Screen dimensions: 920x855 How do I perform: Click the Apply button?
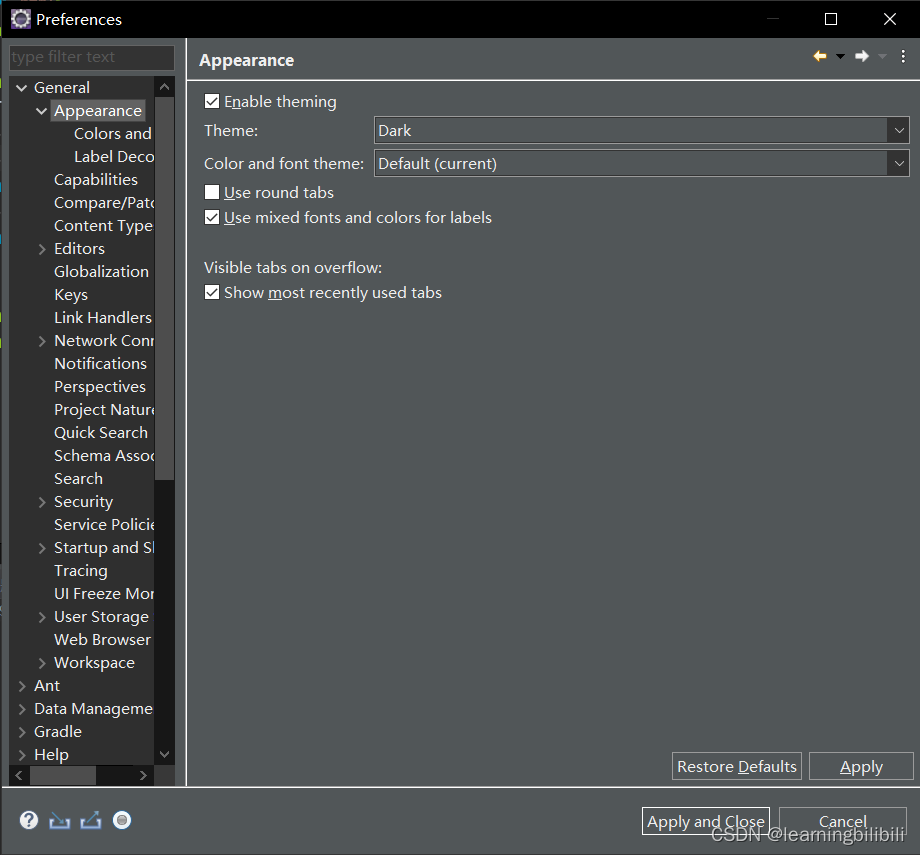pos(861,766)
